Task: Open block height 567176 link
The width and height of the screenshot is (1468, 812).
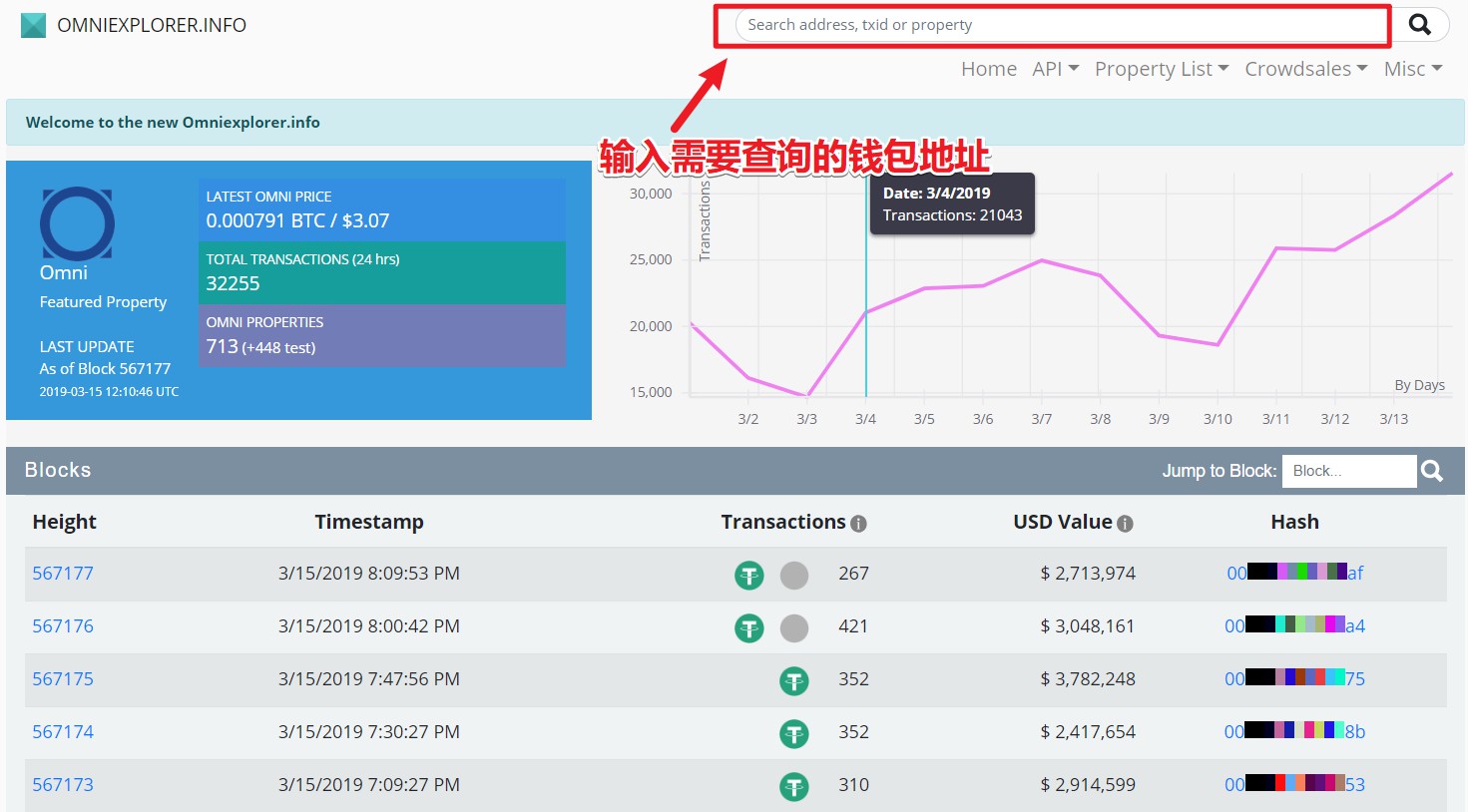Action: [63, 626]
